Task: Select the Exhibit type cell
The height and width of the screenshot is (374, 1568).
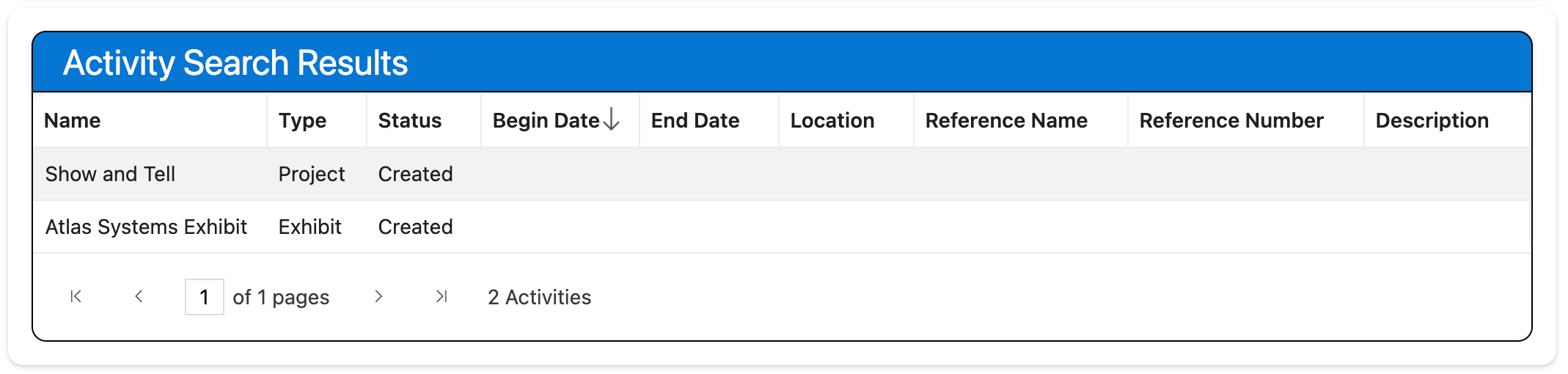Action: [x=309, y=227]
